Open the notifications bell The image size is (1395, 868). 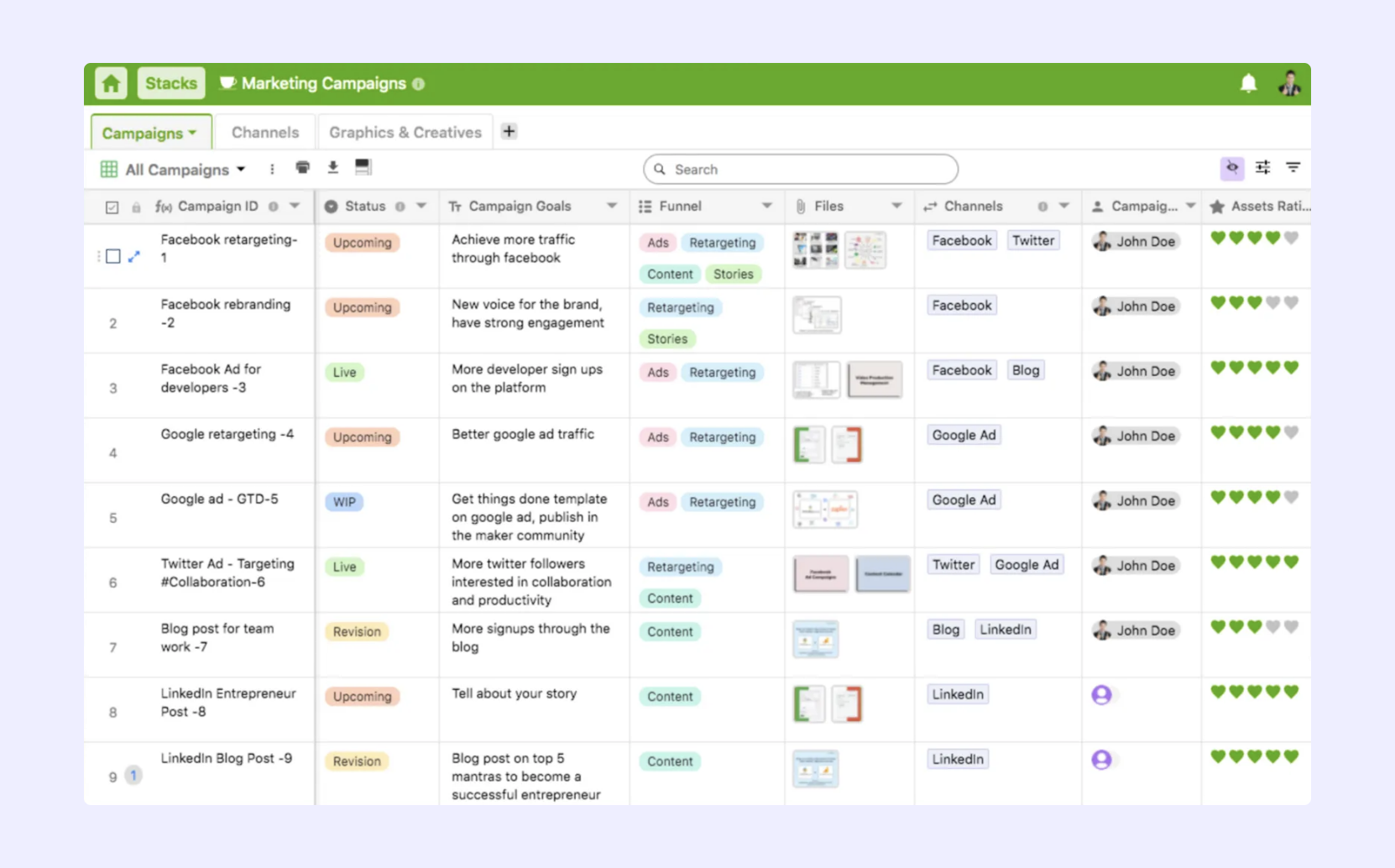[x=1248, y=83]
